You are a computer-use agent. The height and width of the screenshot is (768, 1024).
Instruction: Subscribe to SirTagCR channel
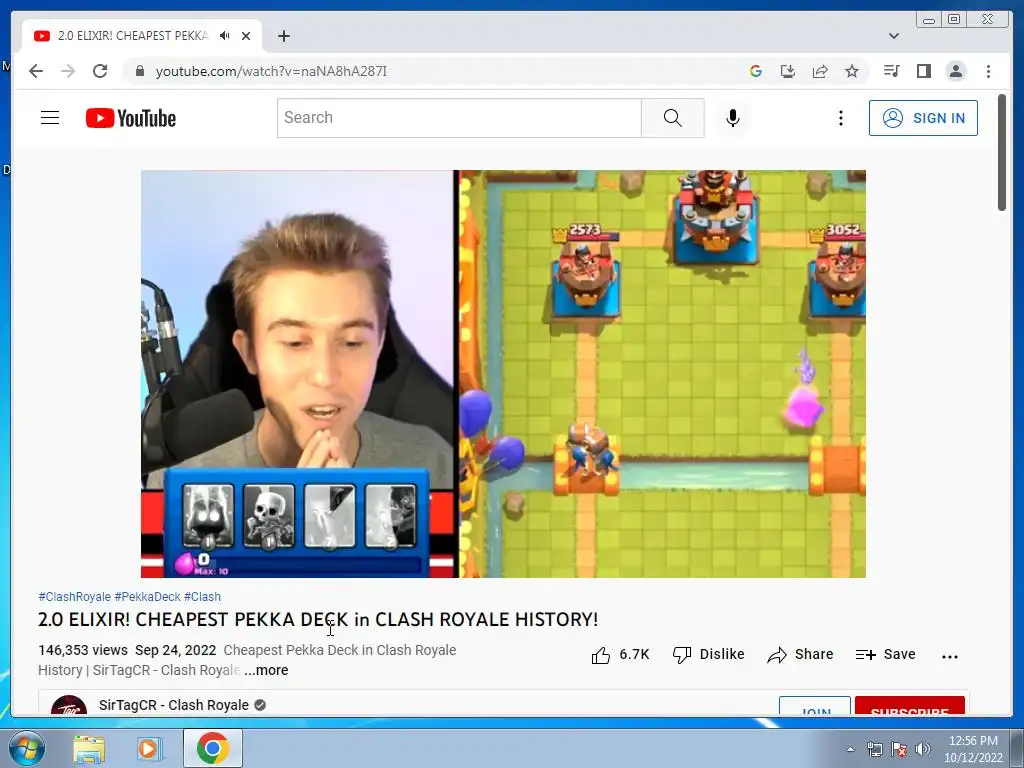click(x=910, y=707)
